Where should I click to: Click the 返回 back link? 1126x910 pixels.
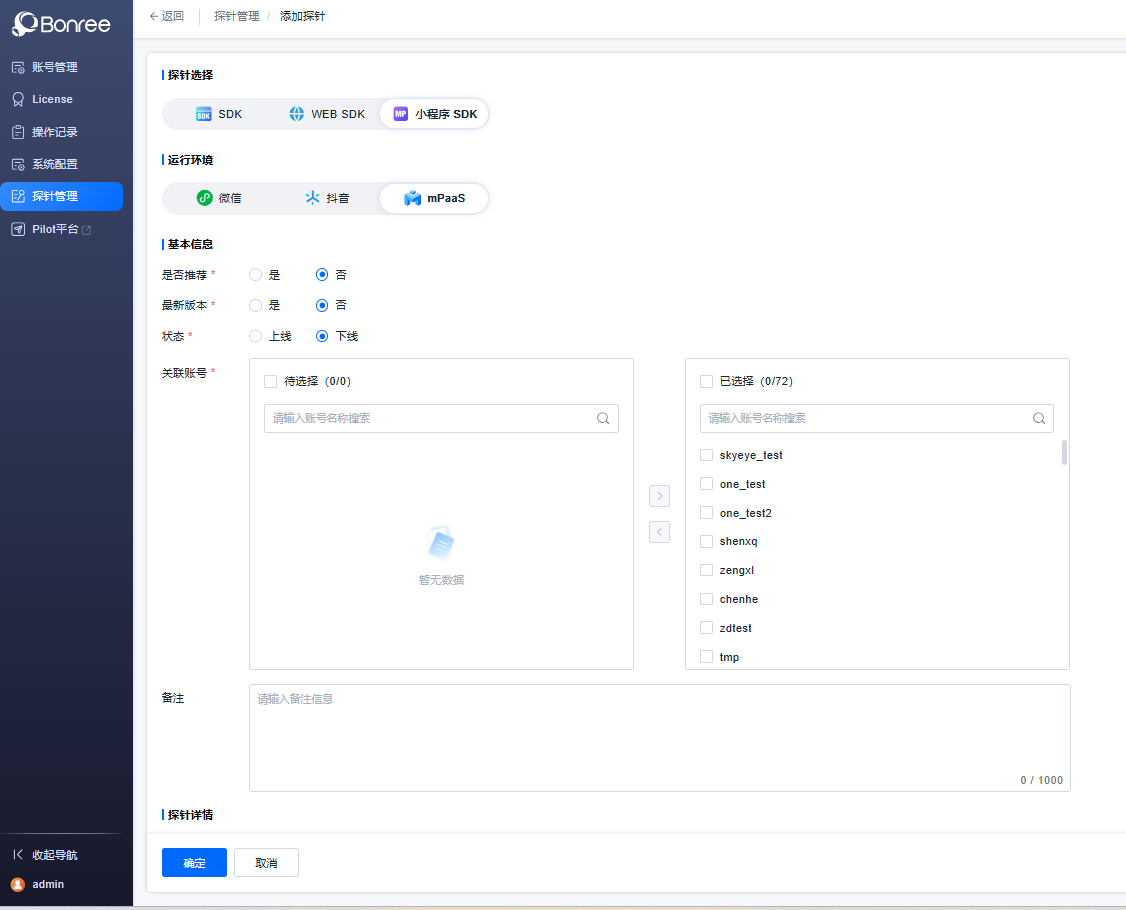pyautogui.click(x=167, y=16)
